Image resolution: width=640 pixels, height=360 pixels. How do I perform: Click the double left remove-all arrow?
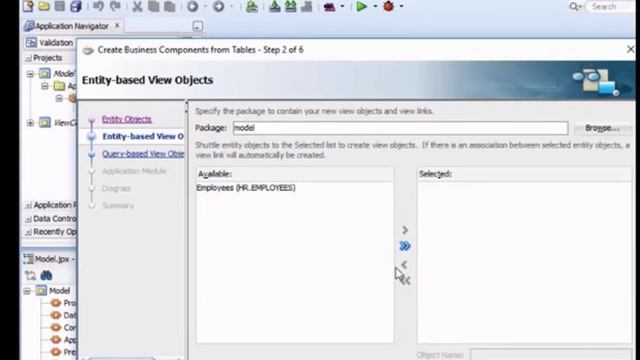(405, 280)
